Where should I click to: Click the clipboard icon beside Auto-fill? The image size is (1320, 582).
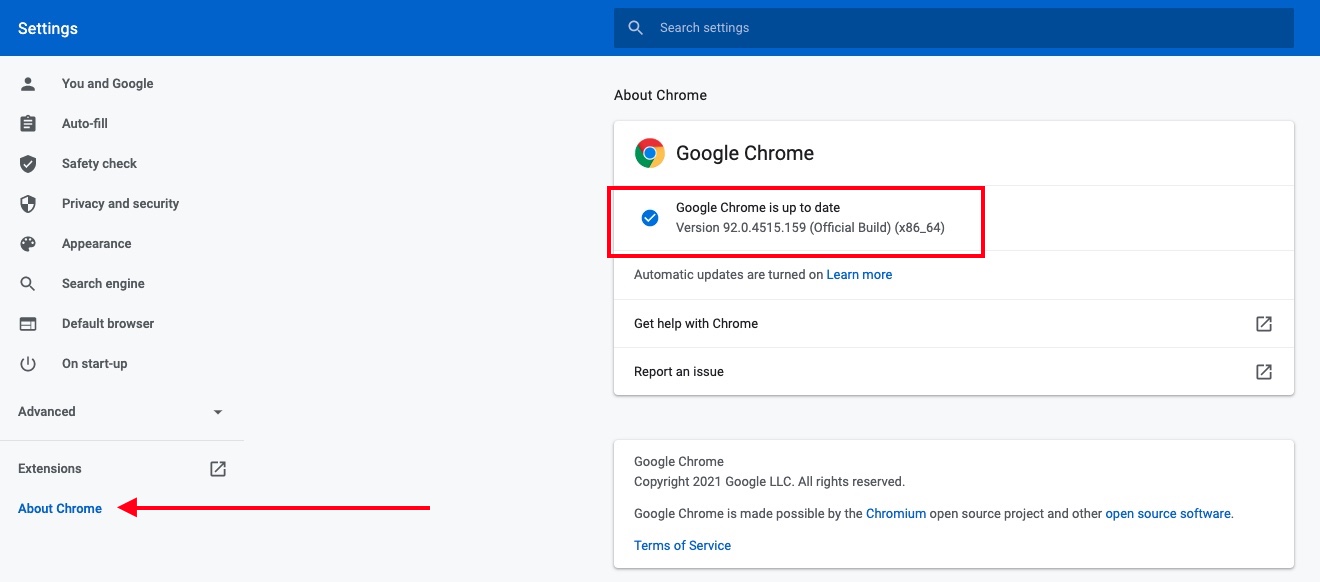tap(28, 124)
